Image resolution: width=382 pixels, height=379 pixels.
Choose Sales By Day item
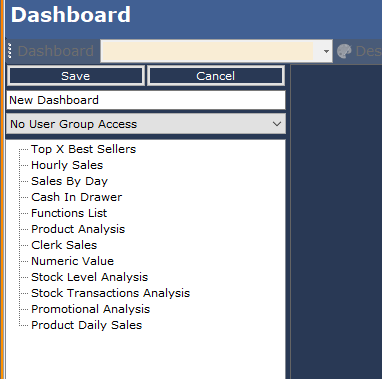pyautogui.click(x=69, y=181)
